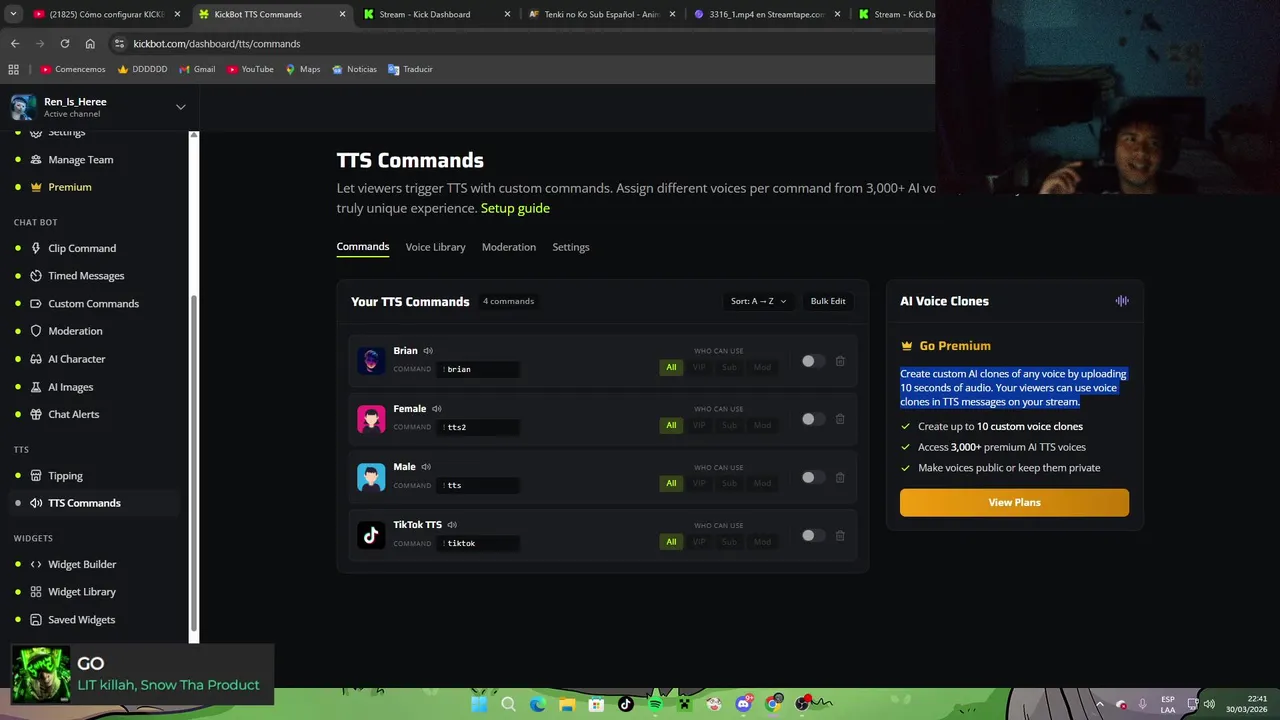Select the Commands tab
Viewport: 1280px width, 720px height.
pos(363,247)
